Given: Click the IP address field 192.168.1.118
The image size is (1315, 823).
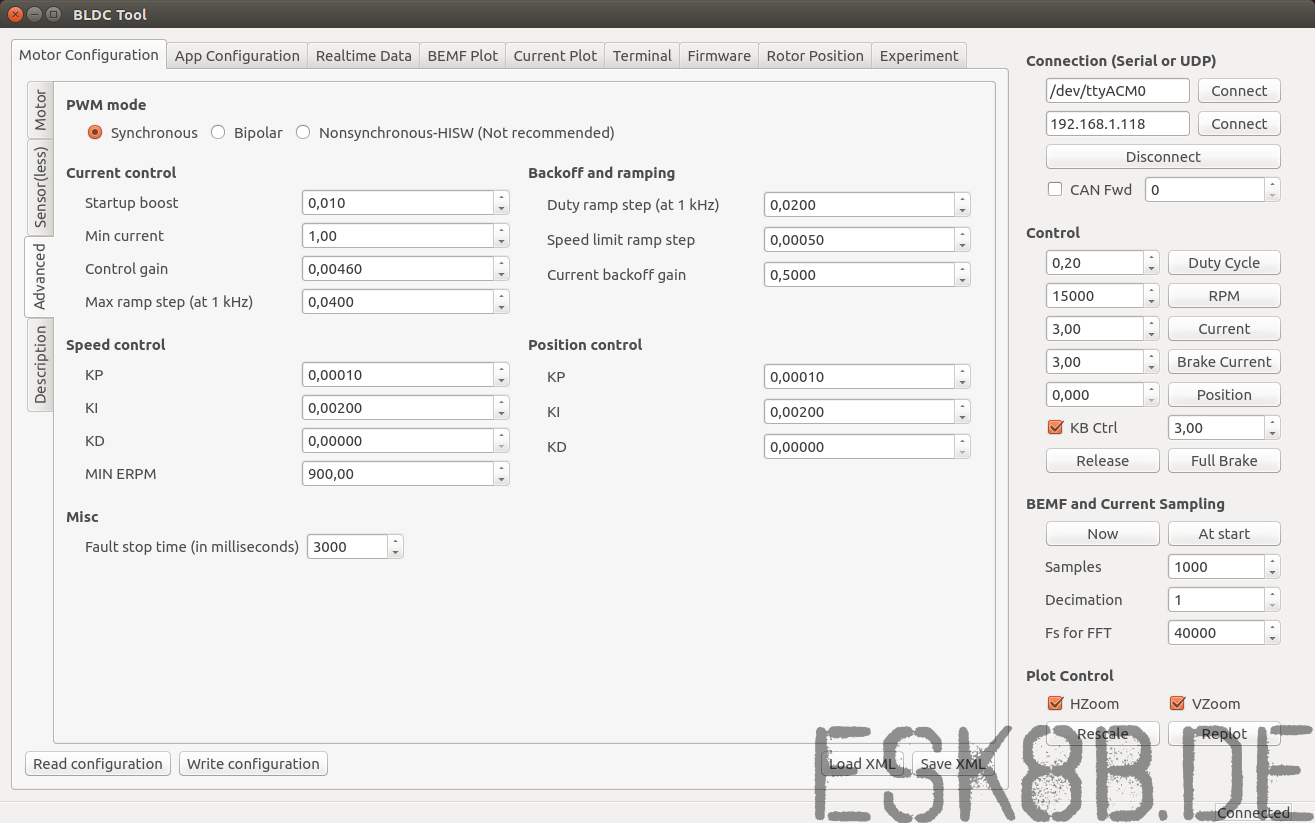Looking at the screenshot, I should pyautogui.click(x=1117, y=124).
